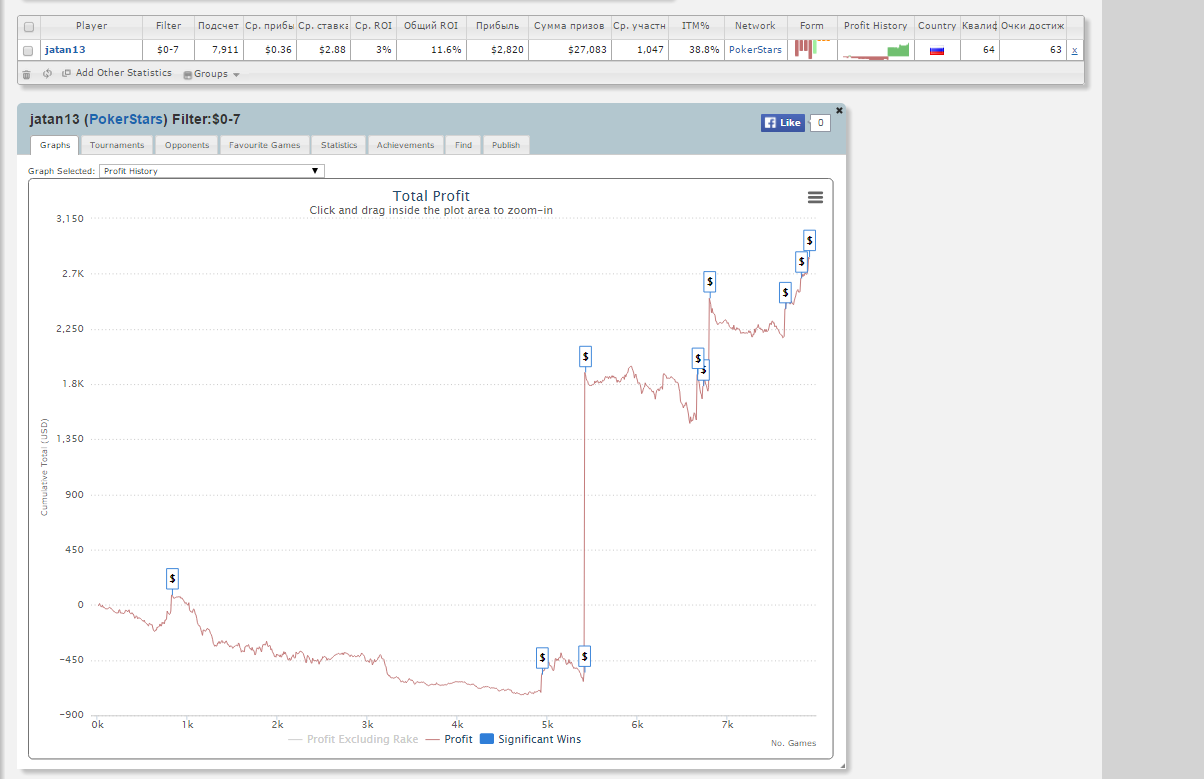
Task: Delete selected rows with the trash icon
Action: point(27,74)
